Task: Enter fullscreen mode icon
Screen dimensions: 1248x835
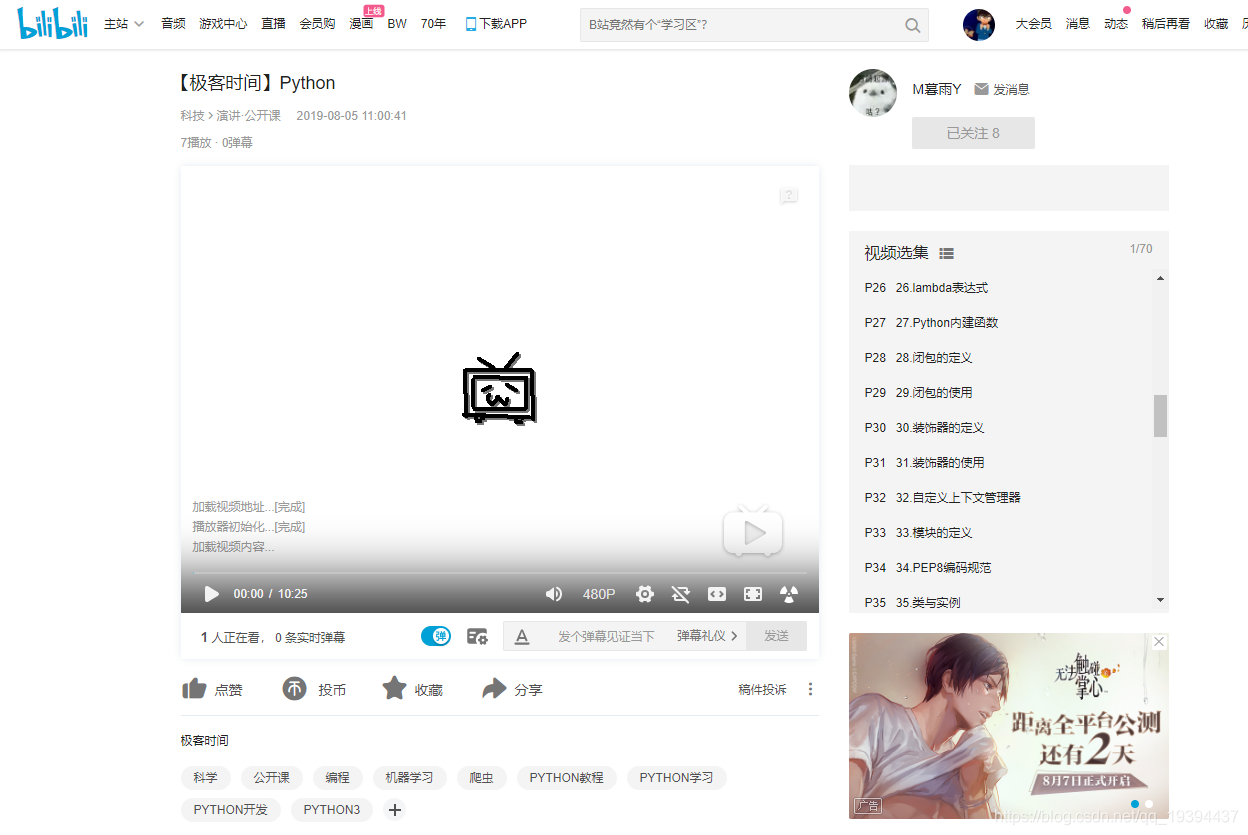Action: (753, 594)
